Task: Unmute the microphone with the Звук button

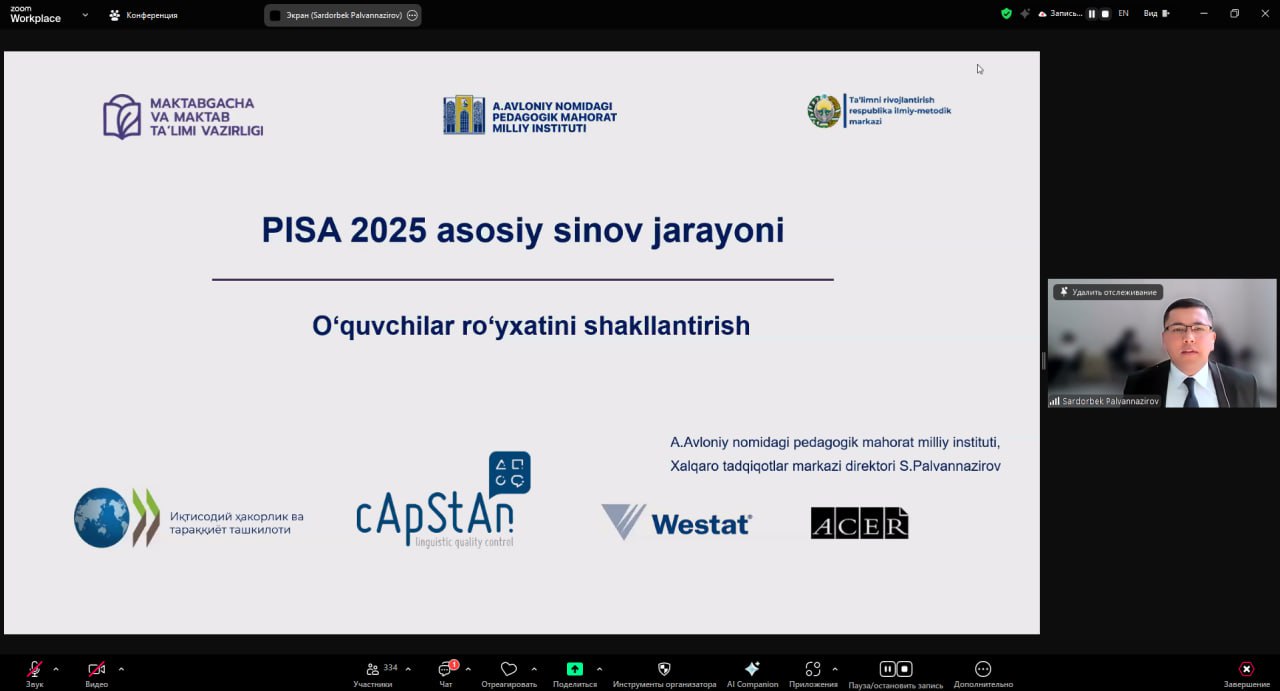Action: (35, 673)
